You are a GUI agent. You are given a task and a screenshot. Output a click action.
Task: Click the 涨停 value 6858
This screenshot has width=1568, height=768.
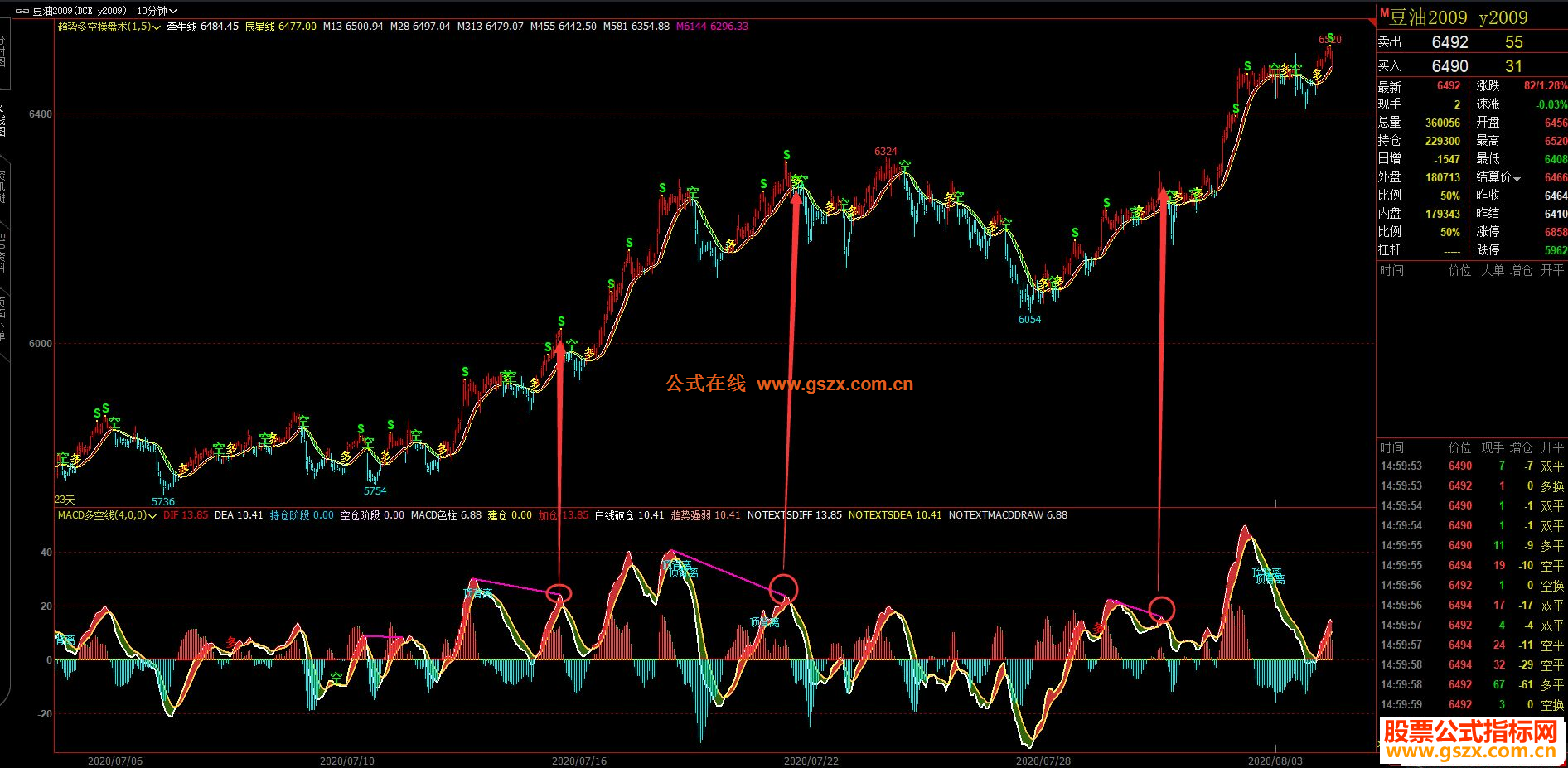click(x=1556, y=232)
